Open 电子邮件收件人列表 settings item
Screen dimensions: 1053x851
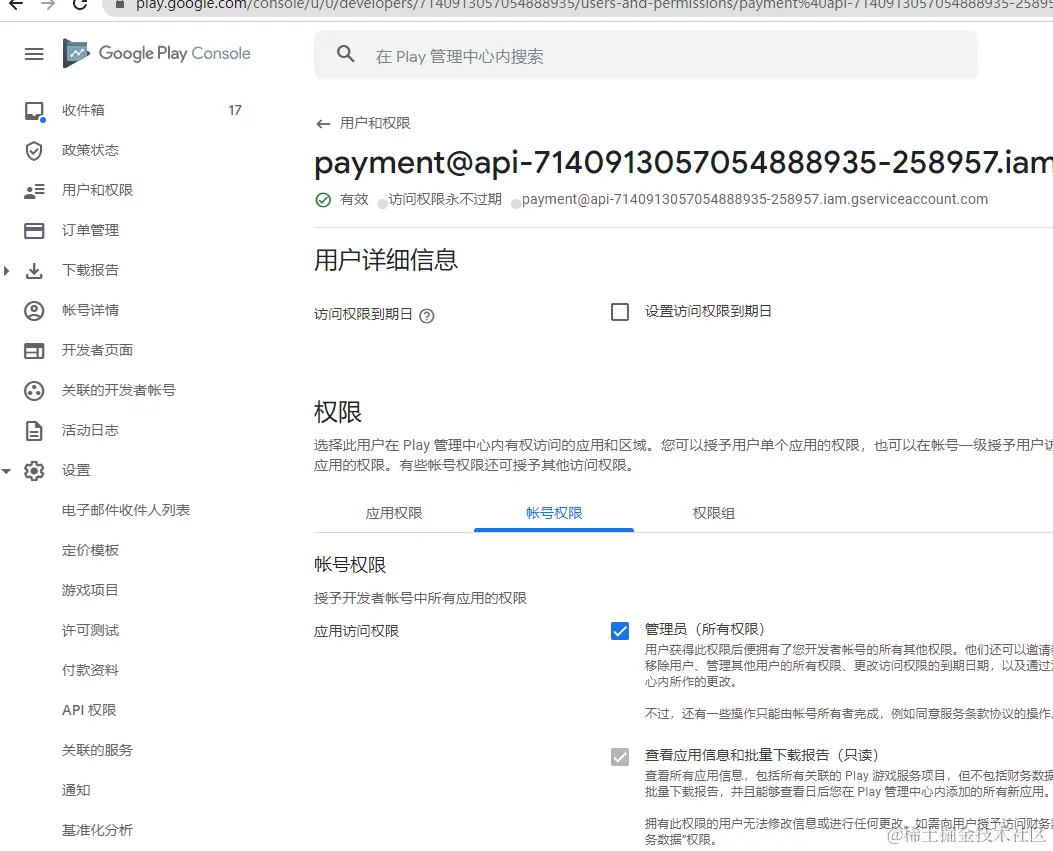coord(126,510)
